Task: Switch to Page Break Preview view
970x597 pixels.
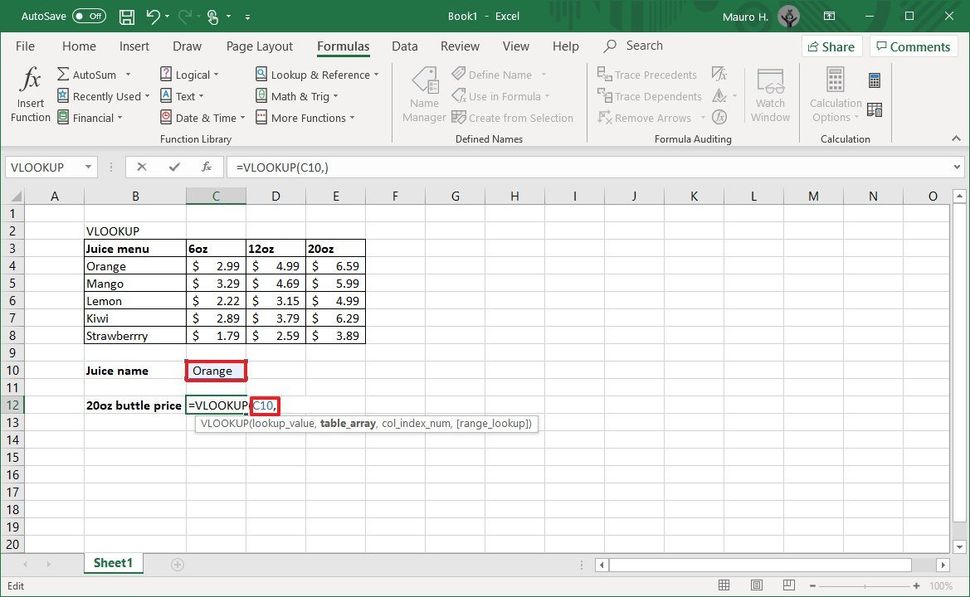Action: (x=789, y=585)
